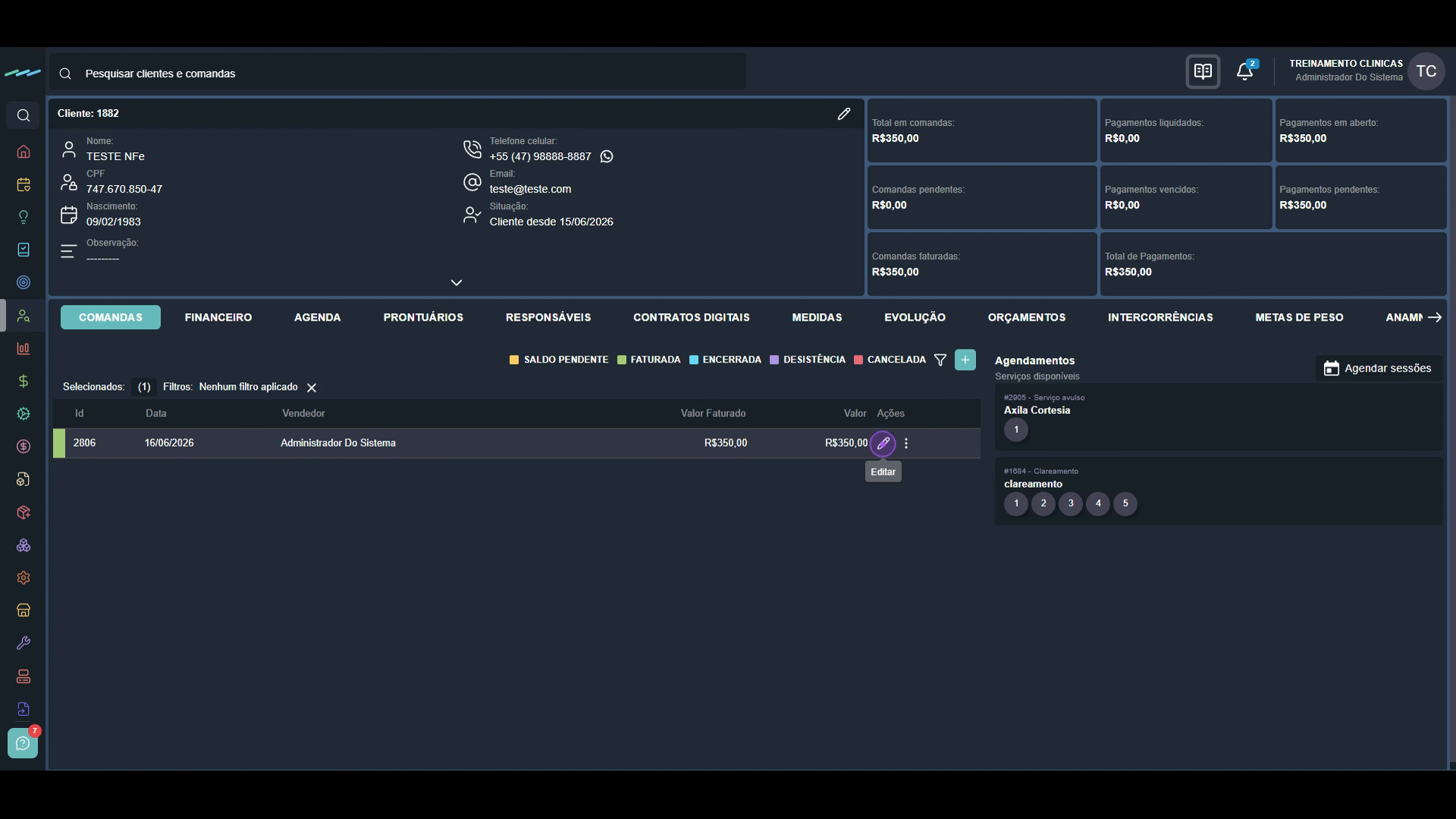Go to home via house sidebar icon
The height and width of the screenshot is (819, 1456).
click(24, 152)
